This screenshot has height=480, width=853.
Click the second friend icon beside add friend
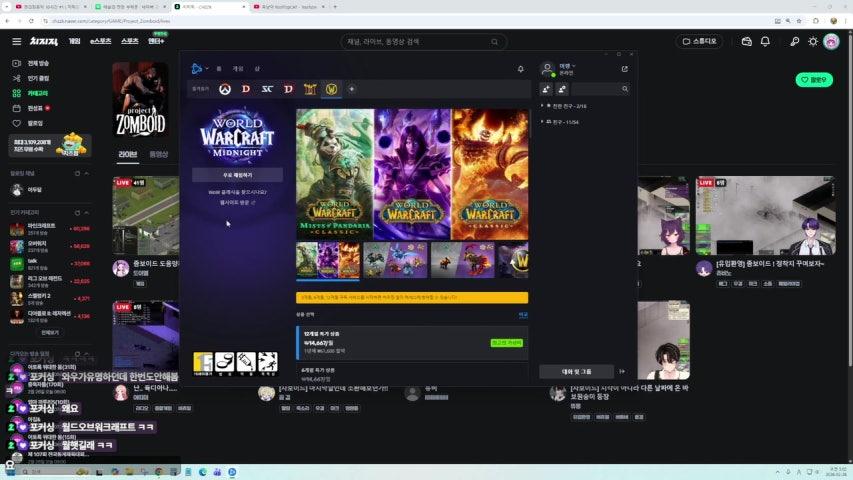[562, 89]
